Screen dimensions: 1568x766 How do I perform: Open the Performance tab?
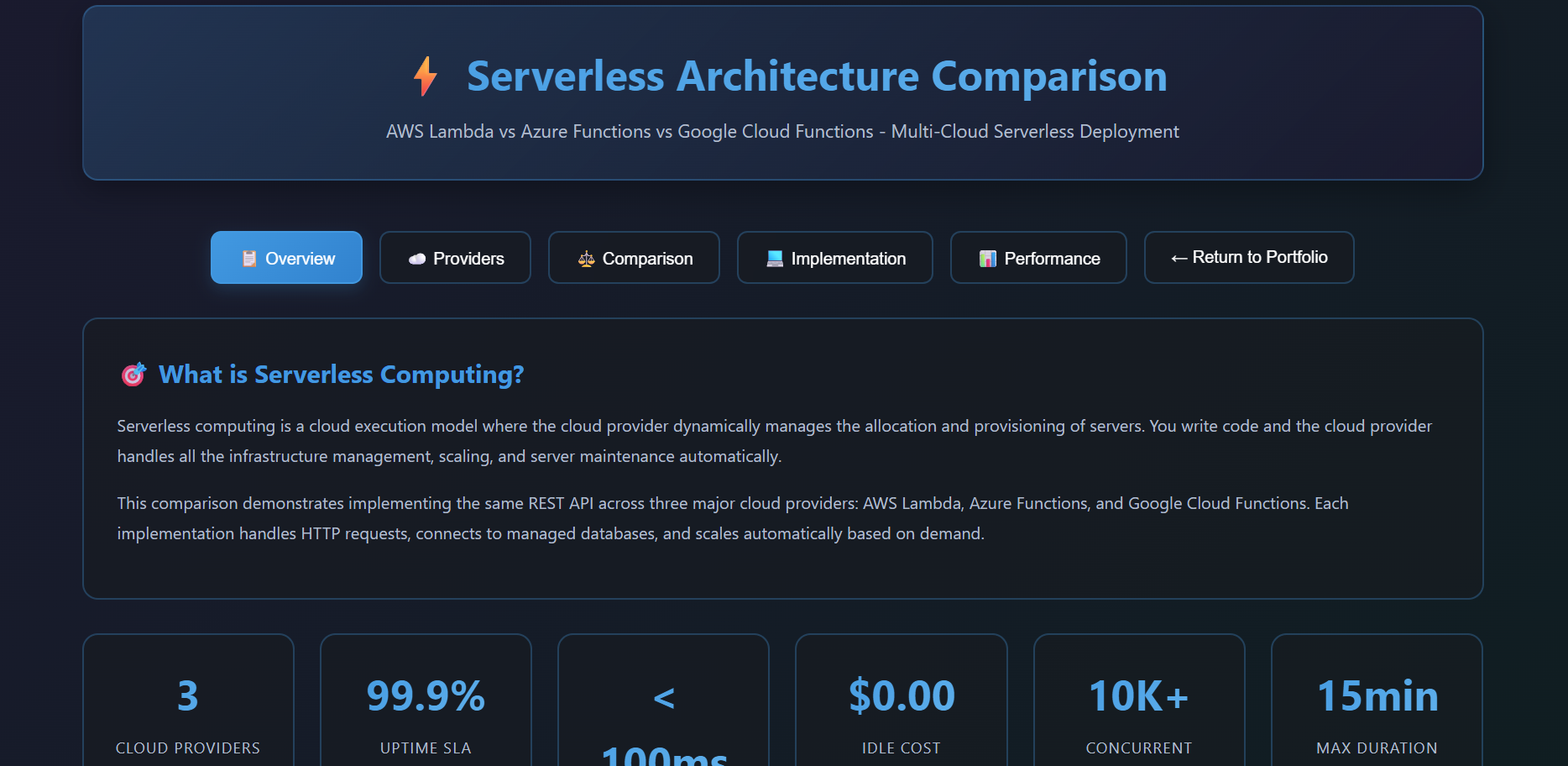point(1038,258)
